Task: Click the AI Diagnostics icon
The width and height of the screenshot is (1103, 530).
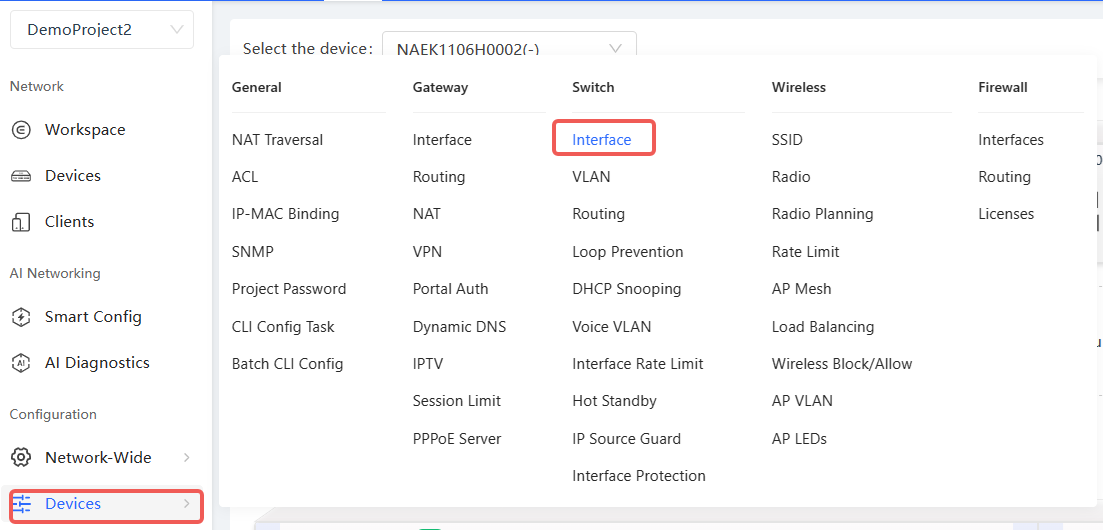Action: pyautogui.click(x=21, y=363)
